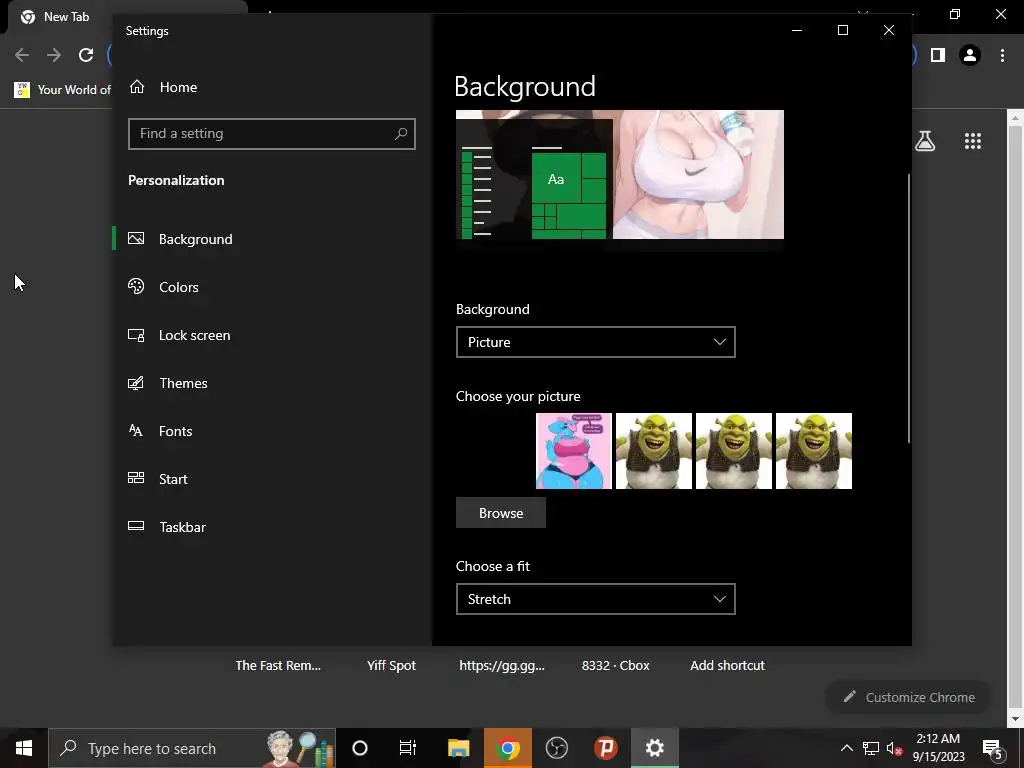This screenshot has width=1024, height=768.
Task: Open the Background personalization page
Action: (x=272, y=239)
